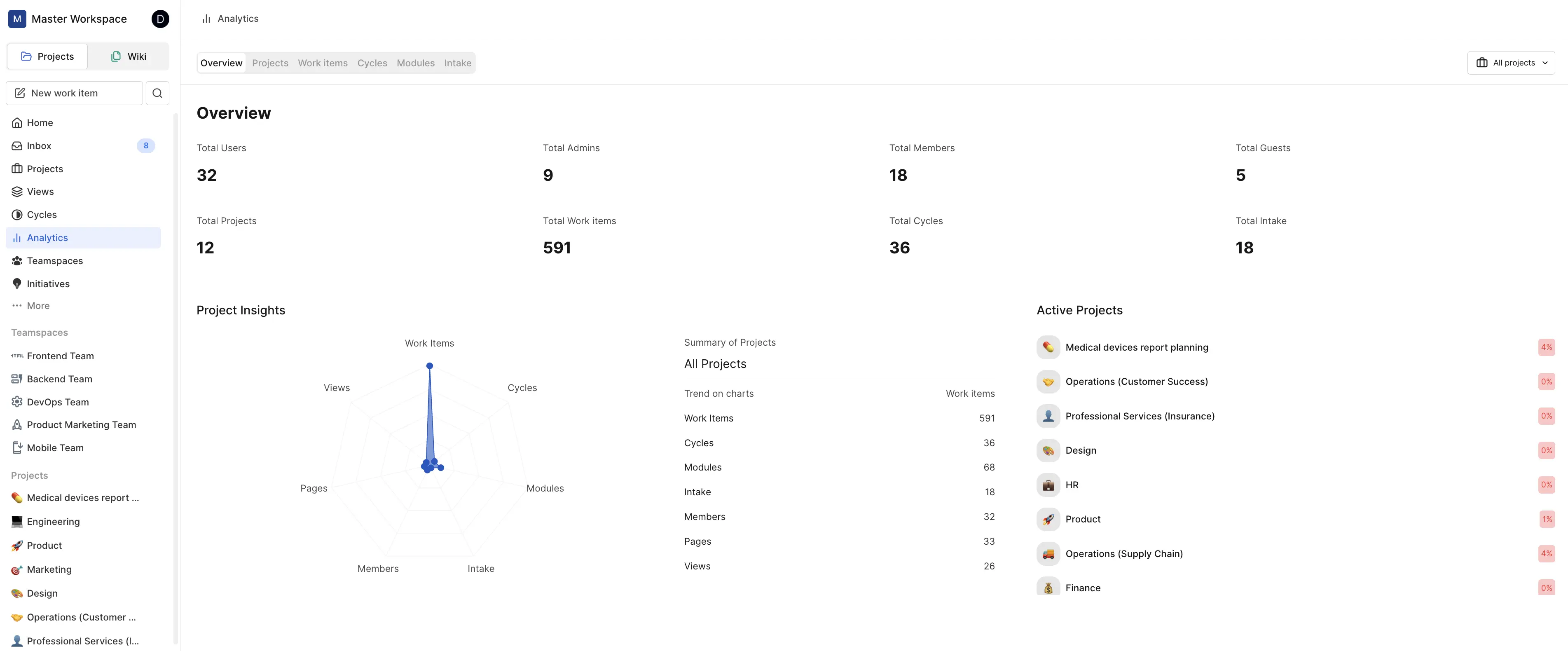The width and height of the screenshot is (1568, 651).
Task: Click the Finance money bag icon
Action: [1048, 586]
